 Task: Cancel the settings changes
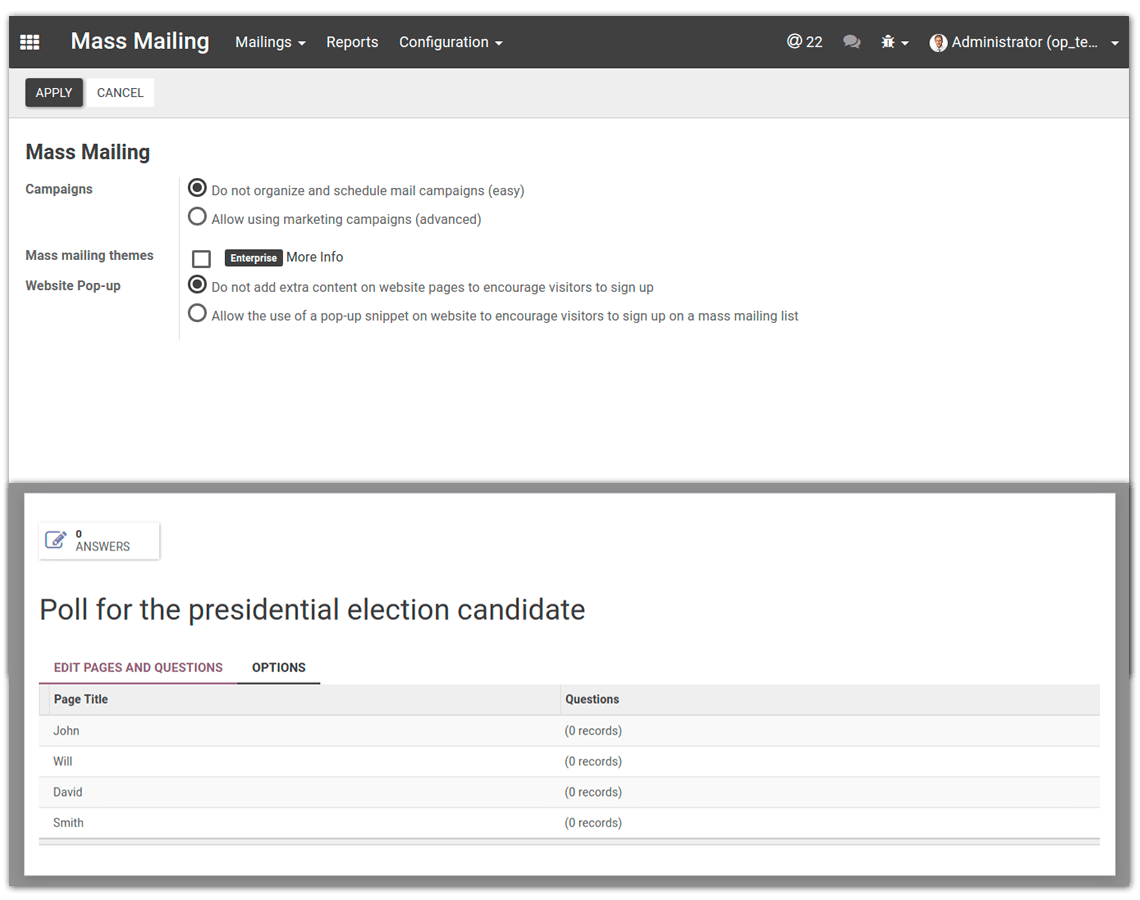click(x=120, y=92)
